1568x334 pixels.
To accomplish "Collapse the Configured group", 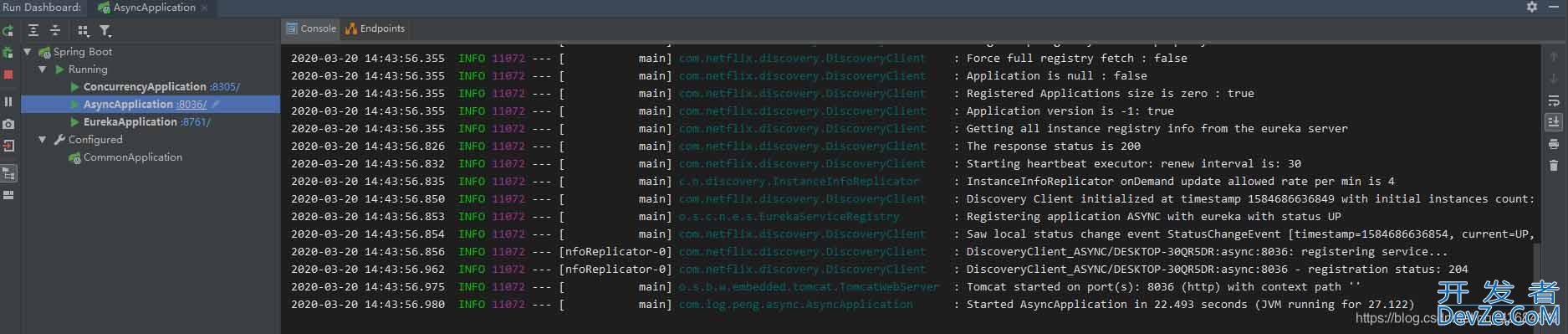I will click(x=42, y=140).
